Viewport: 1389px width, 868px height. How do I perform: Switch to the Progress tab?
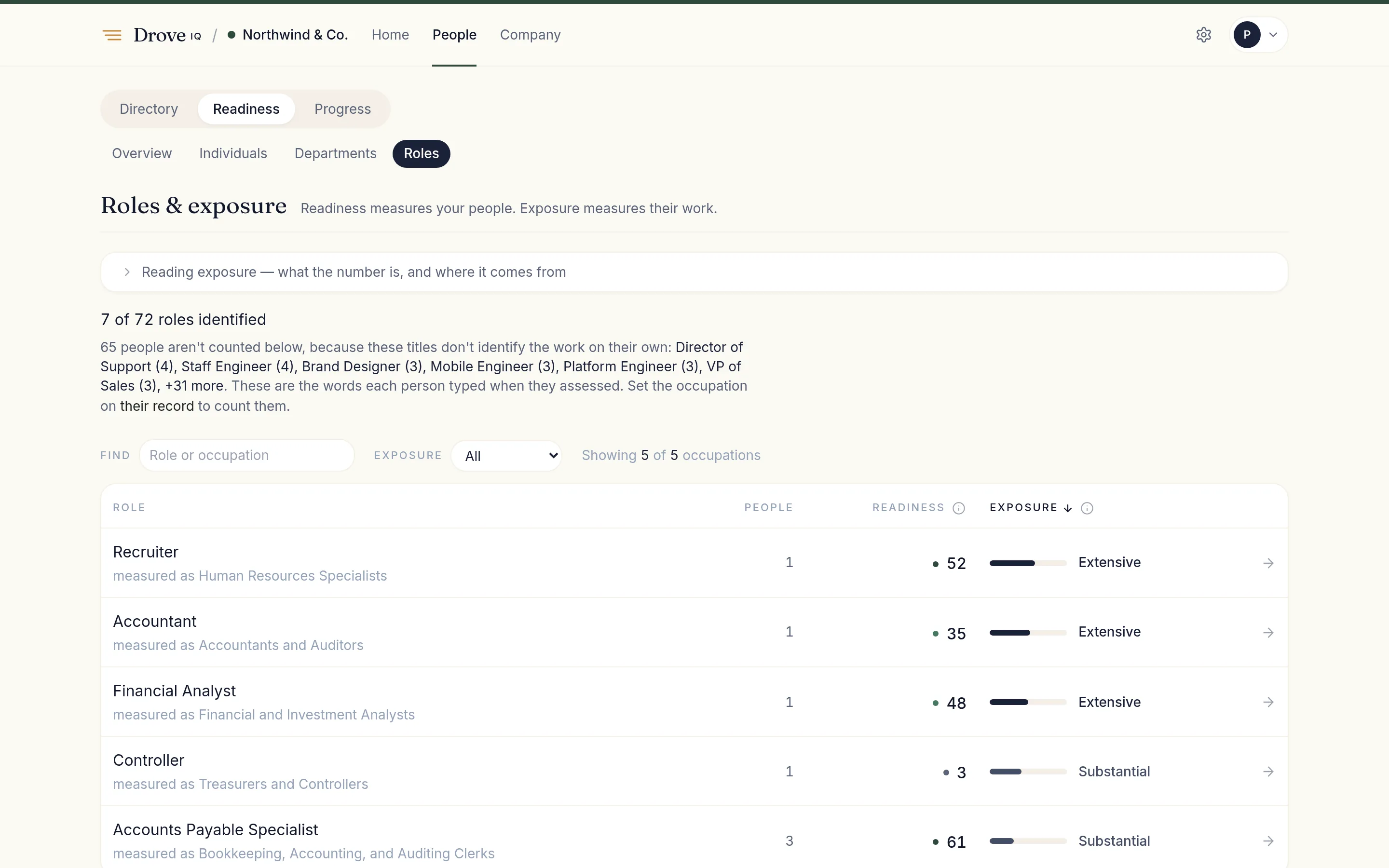(x=342, y=109)
